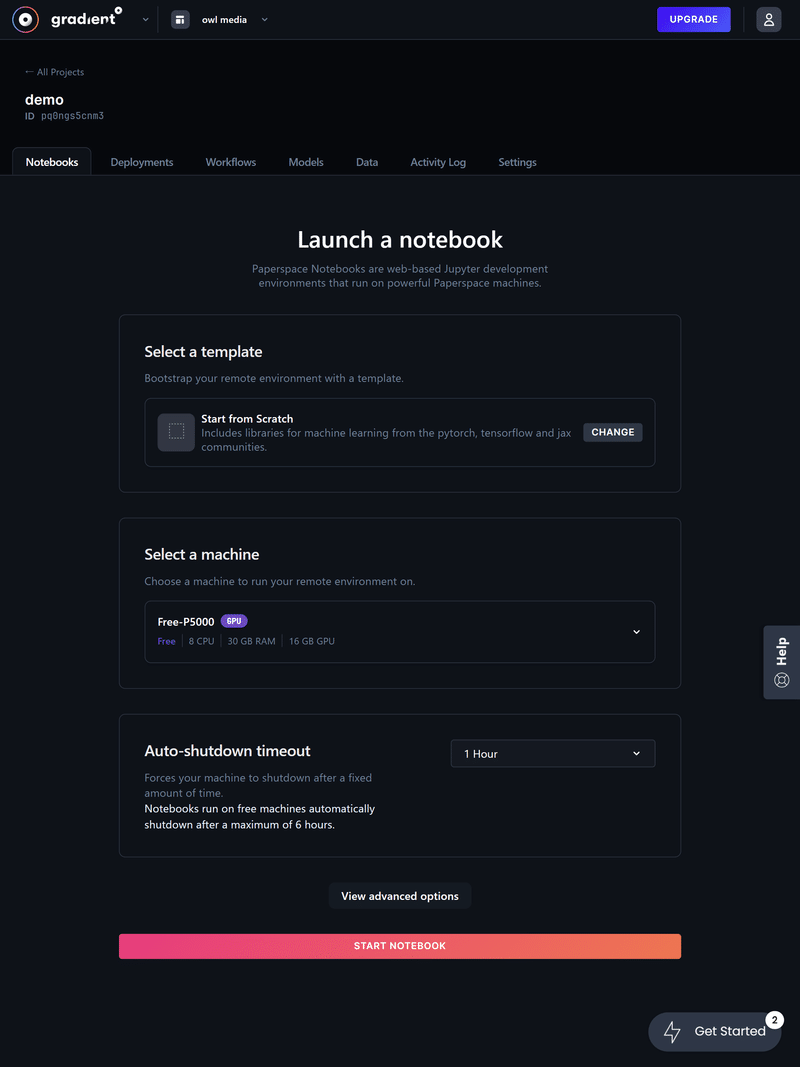This screenshot has width=800, height=1067.
Task: Open the product switcher chevron beside gradient
Action: 146,20
